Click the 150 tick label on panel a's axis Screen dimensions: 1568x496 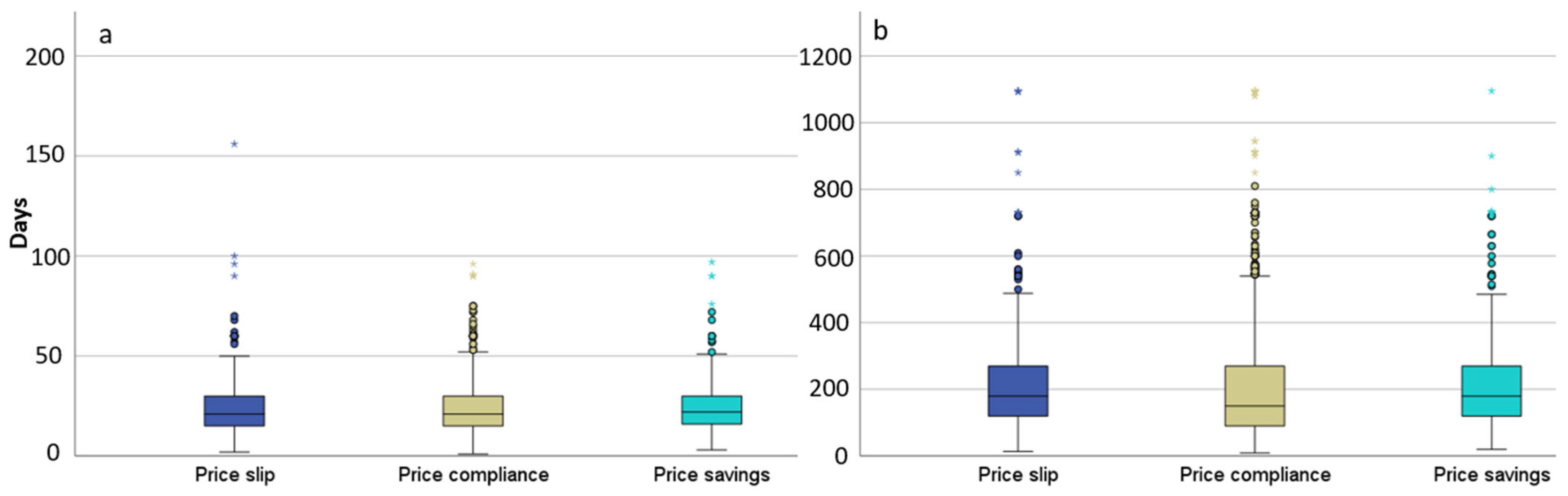[44, 155]
